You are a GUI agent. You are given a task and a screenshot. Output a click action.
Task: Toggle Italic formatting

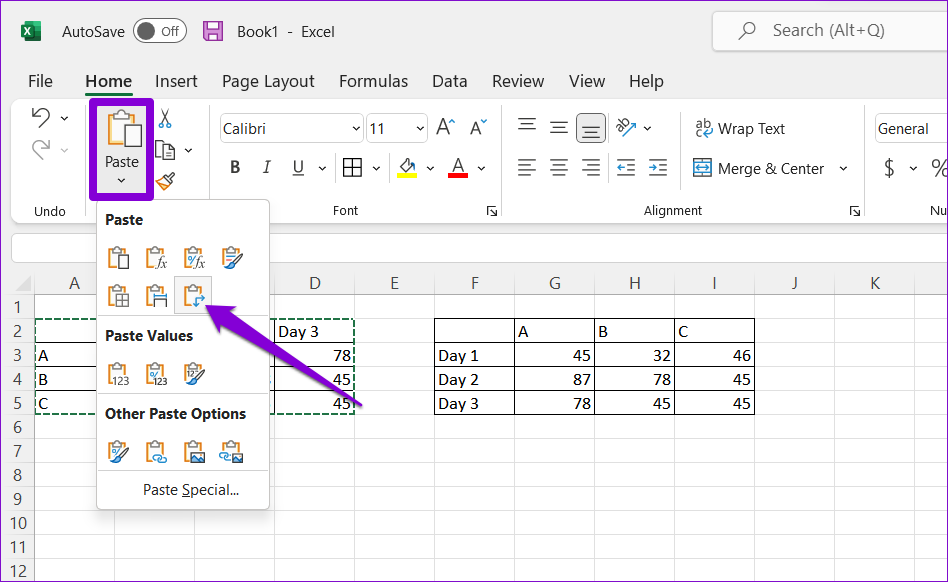pos(267,168)
